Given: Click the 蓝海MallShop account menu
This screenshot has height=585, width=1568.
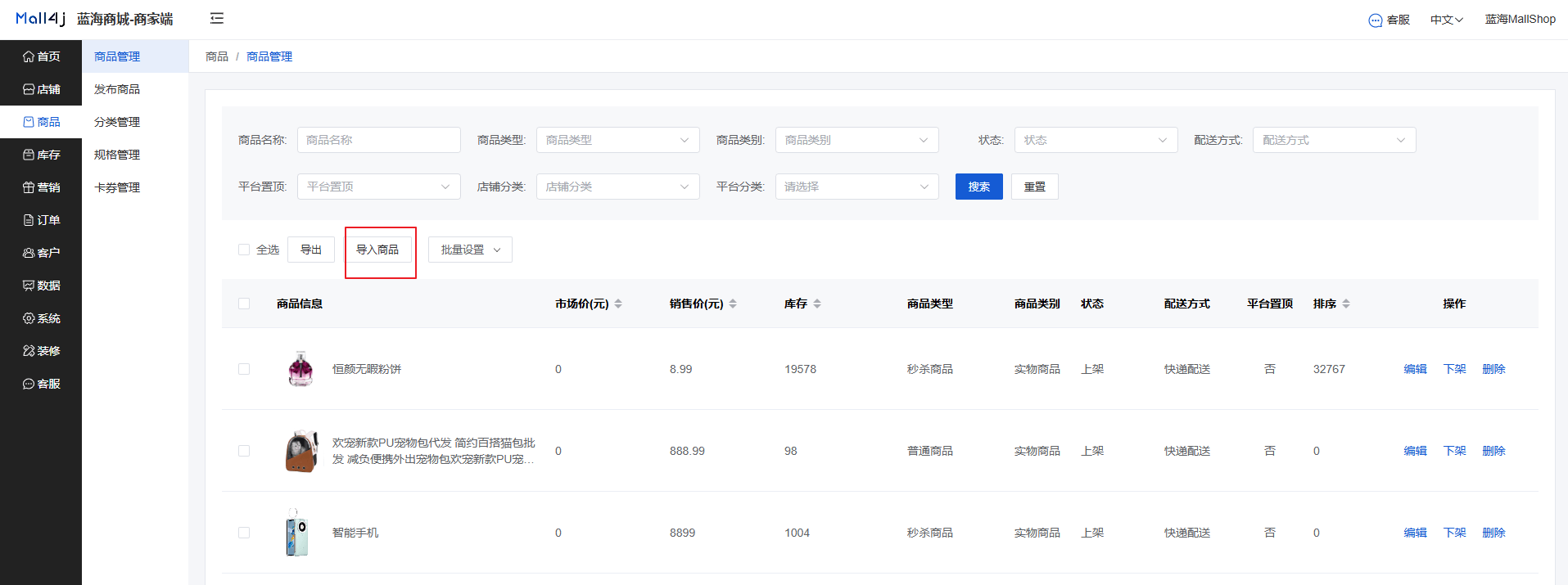Looking at the screenshot, I should tap(1521, 19).
